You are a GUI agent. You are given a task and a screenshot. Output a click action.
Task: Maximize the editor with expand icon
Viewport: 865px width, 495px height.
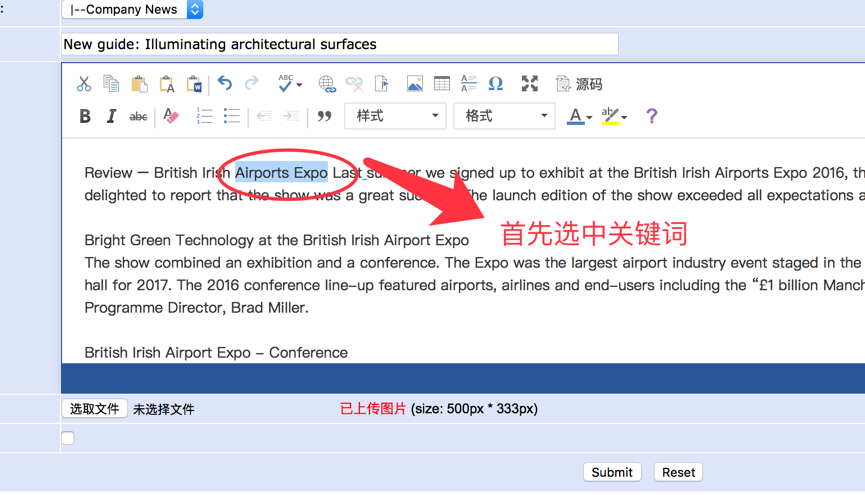pyautogui.click(x=530, y=84)
